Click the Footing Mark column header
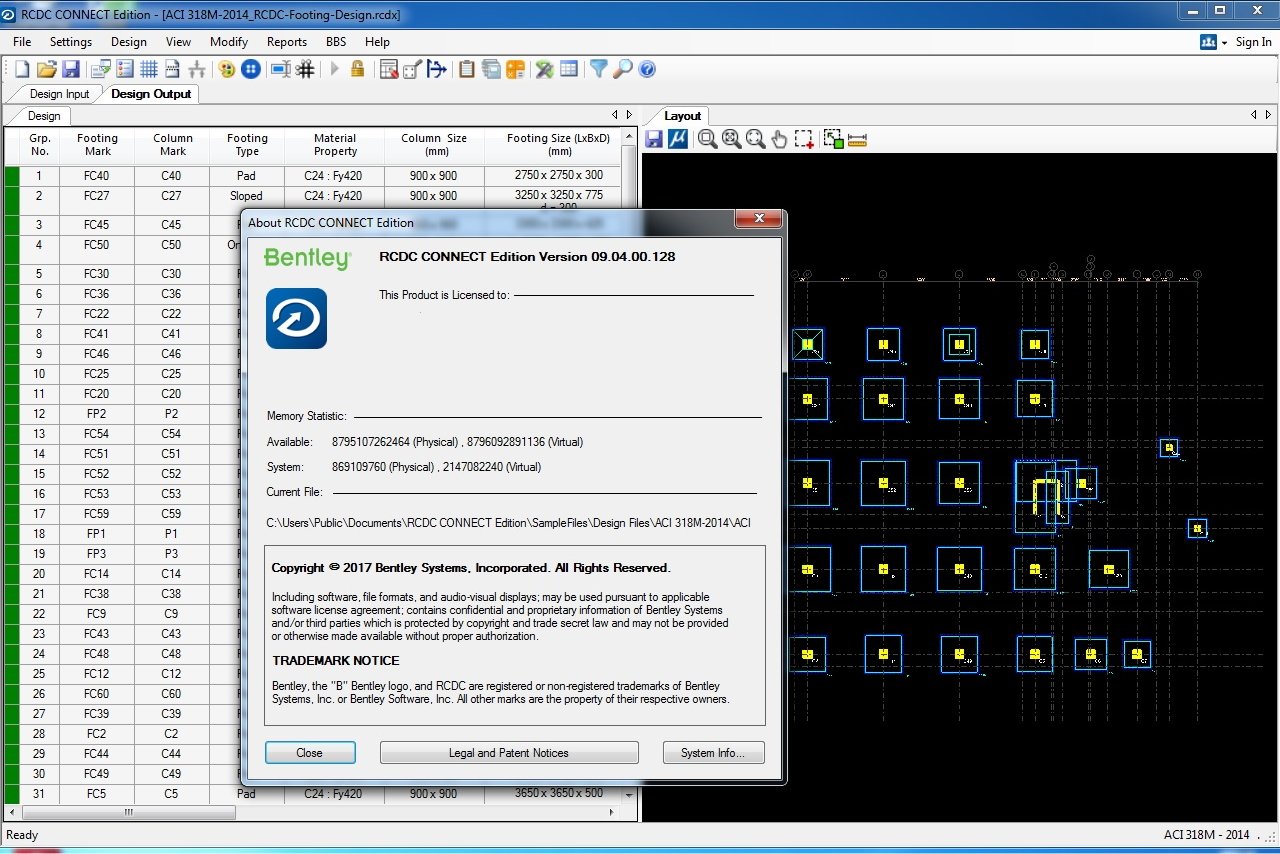 (x=97, y=145)
